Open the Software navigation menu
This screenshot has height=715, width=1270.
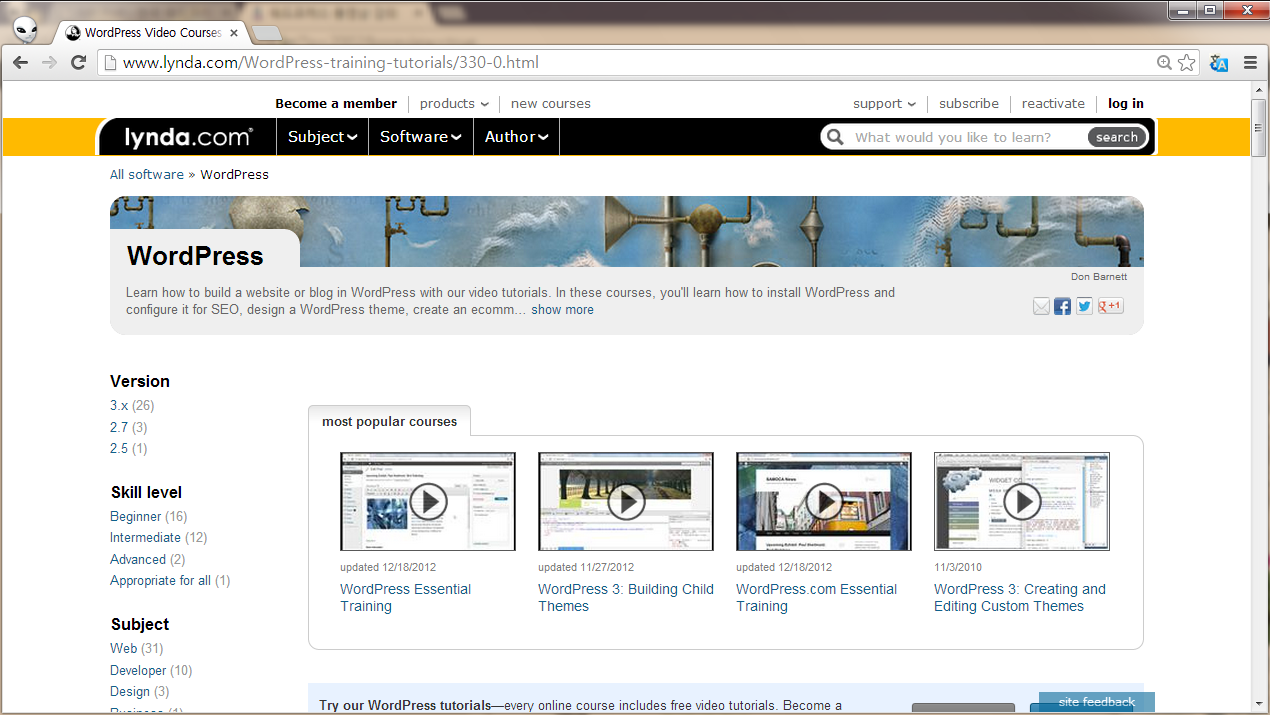[x=421, y=137]
